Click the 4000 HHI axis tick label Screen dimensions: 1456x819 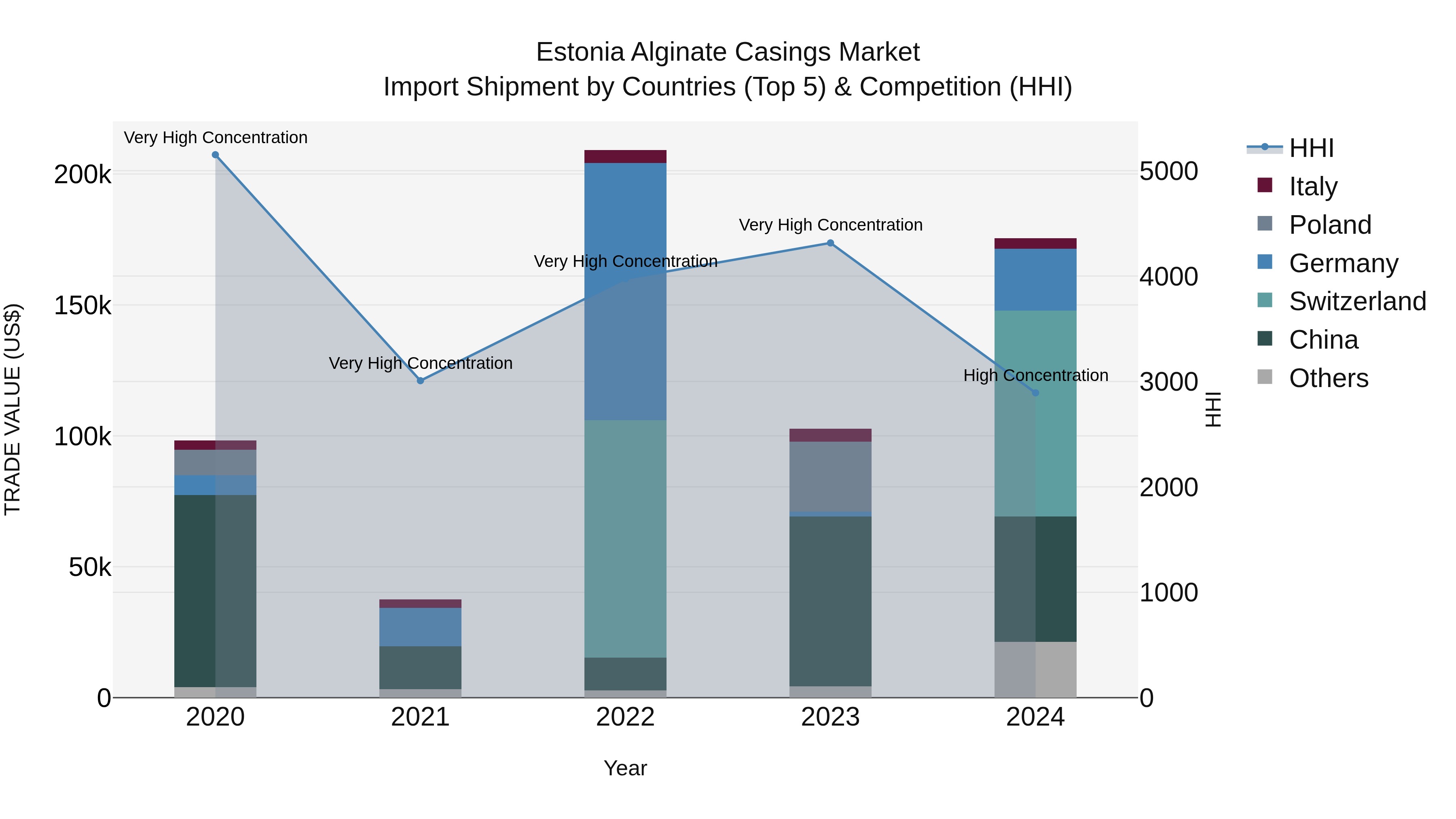(x=1169, y=277)
